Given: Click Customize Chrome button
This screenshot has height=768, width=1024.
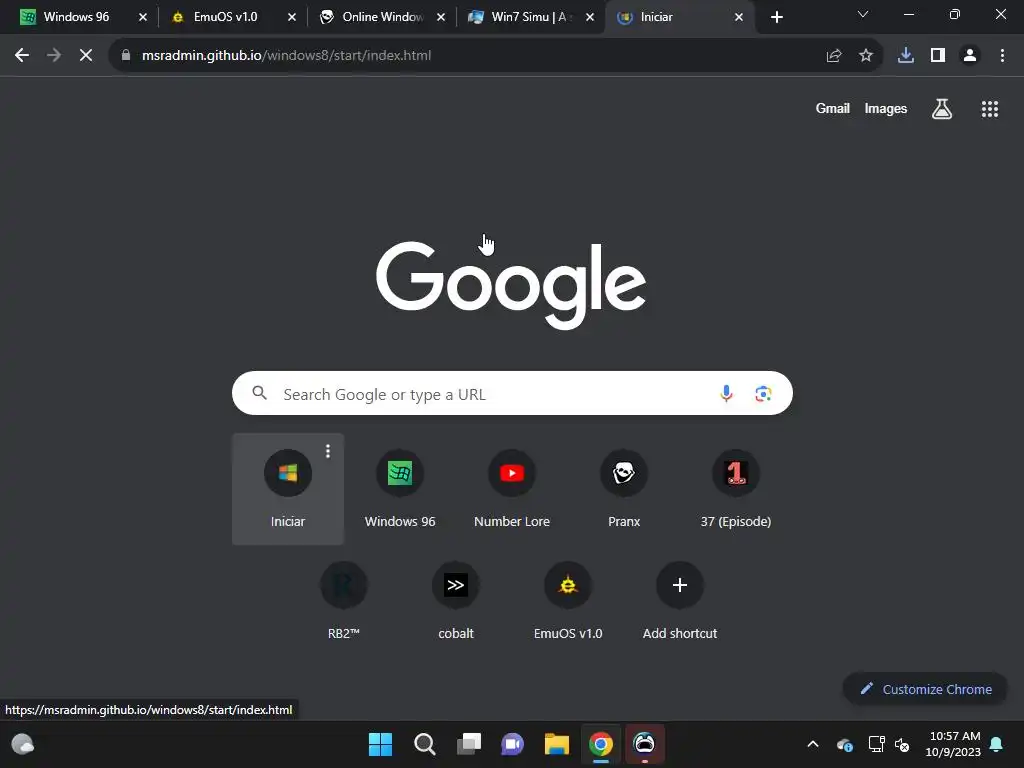Looking at the screenshot, I should tap(925, 689).
